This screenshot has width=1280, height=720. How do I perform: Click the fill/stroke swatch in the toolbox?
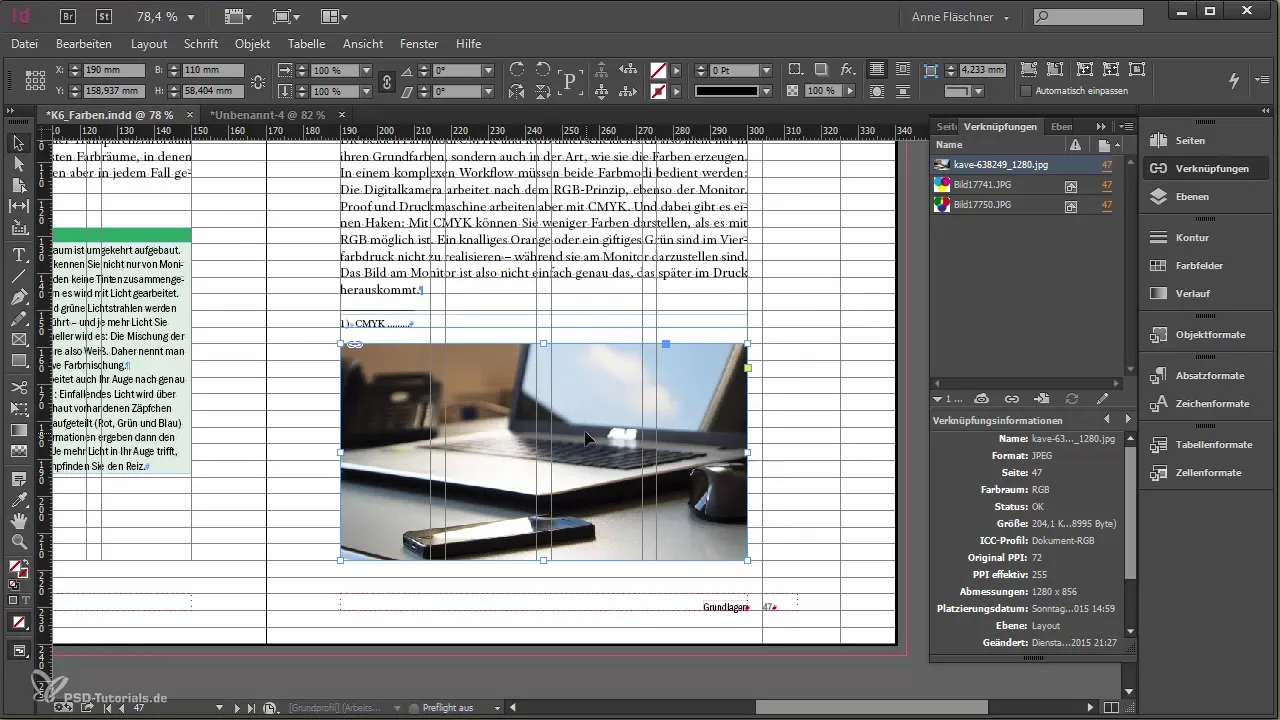point(17,569)
